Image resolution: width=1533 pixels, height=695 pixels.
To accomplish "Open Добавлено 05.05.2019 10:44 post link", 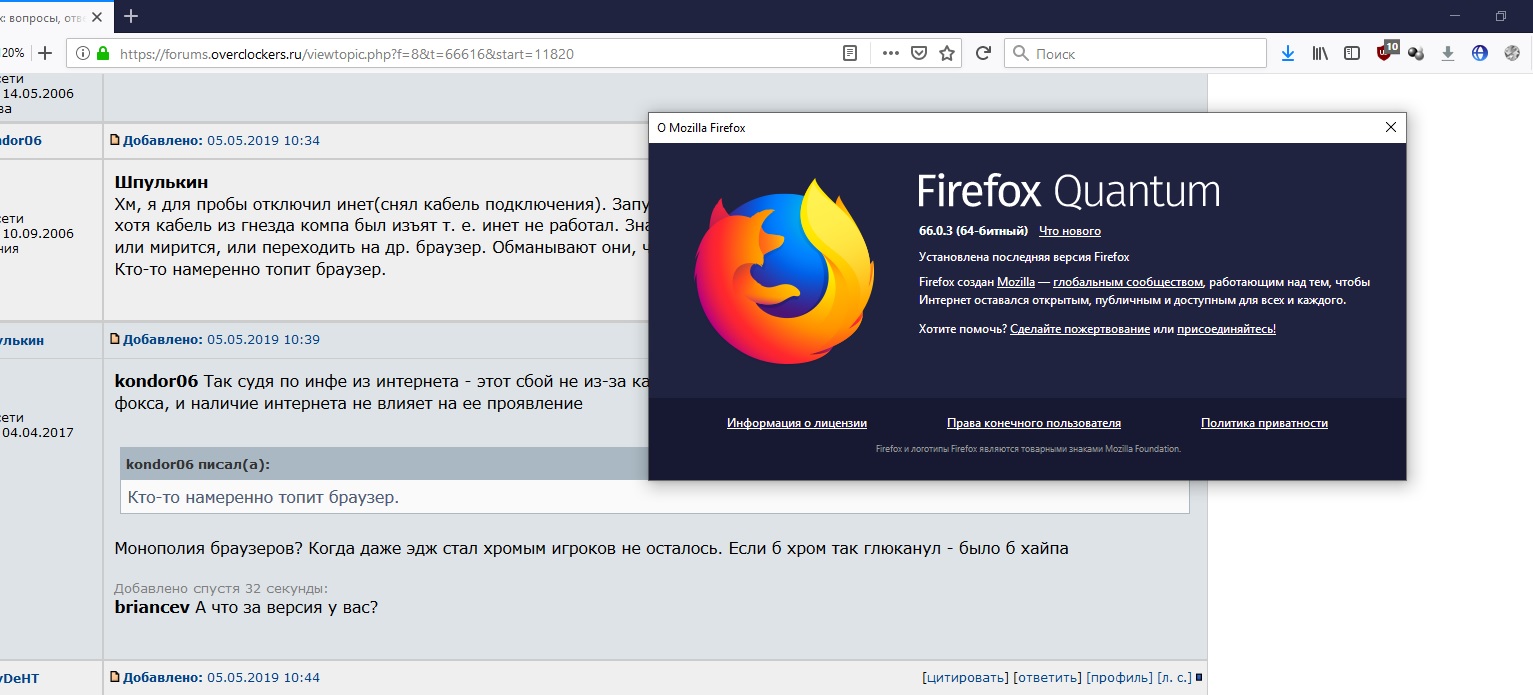I will (221, 678).
